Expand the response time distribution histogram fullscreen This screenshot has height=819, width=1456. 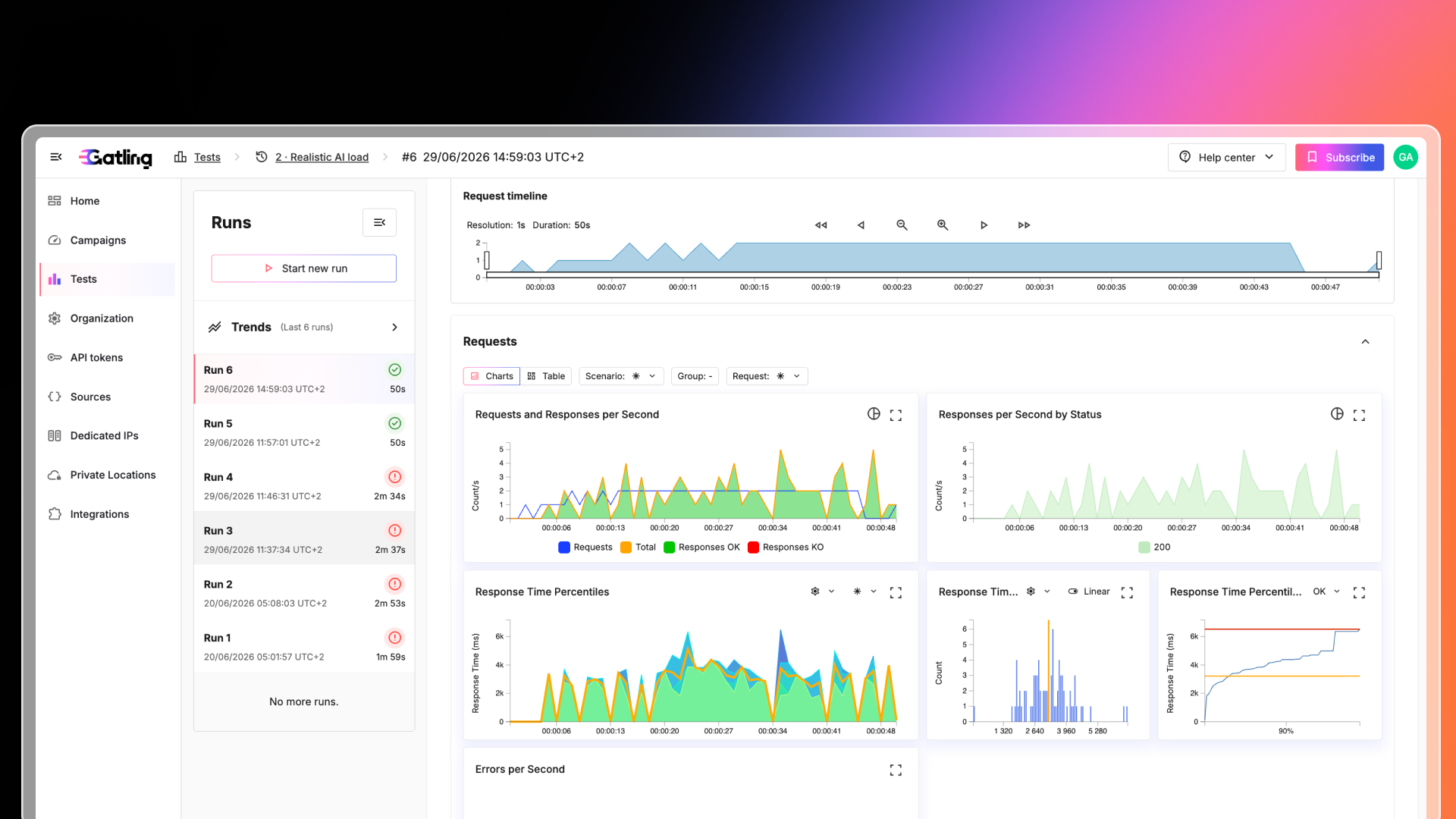point(1127,592)
